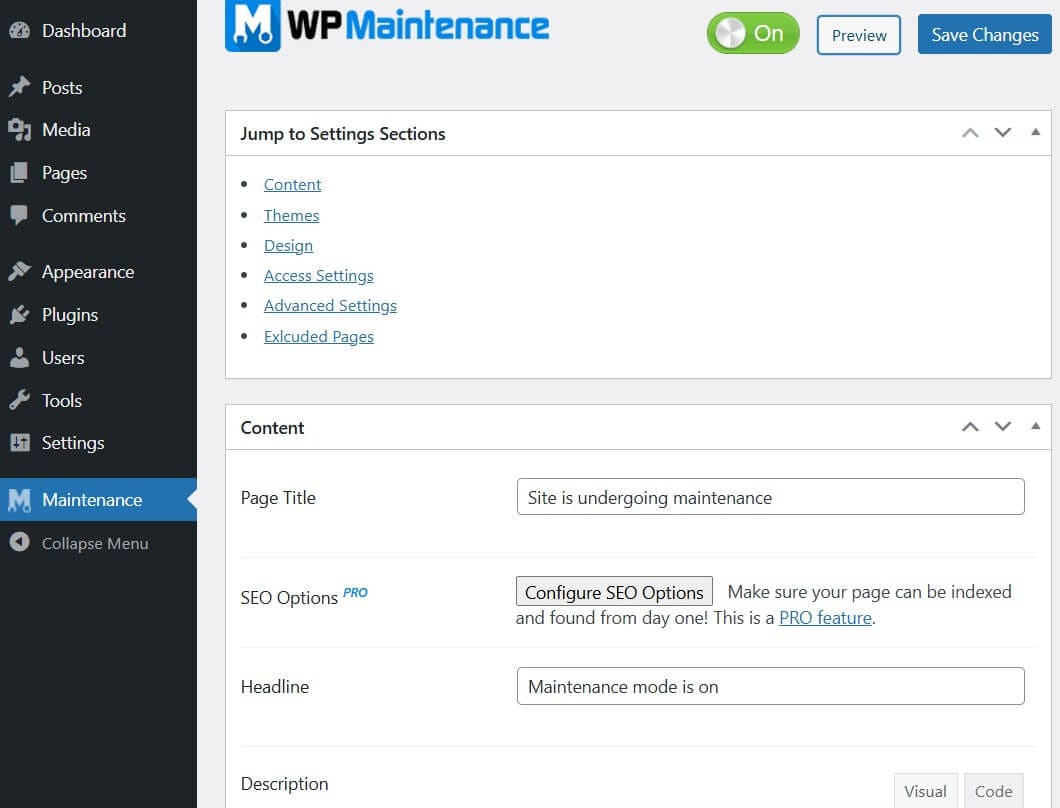Open the Pages menu item
Screen dimensions: 1060x808
pyautogui.click(x=64, y=172)
